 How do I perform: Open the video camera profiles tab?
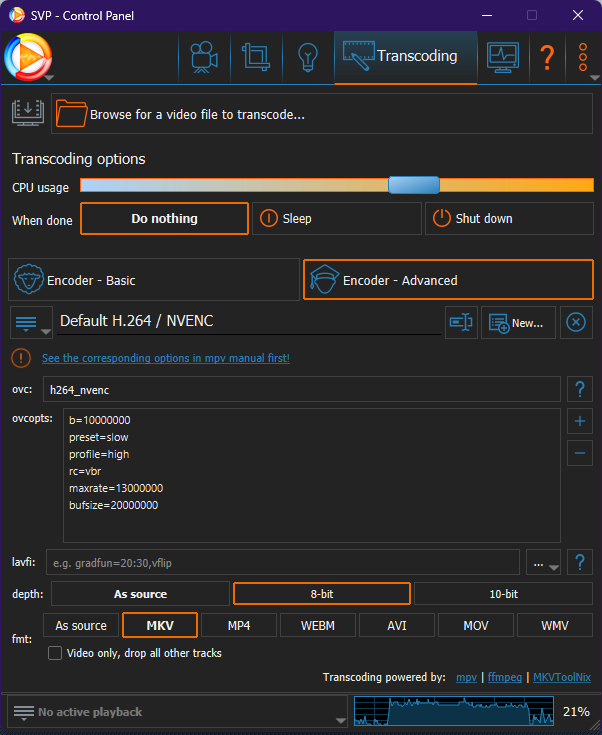[204, 57]
